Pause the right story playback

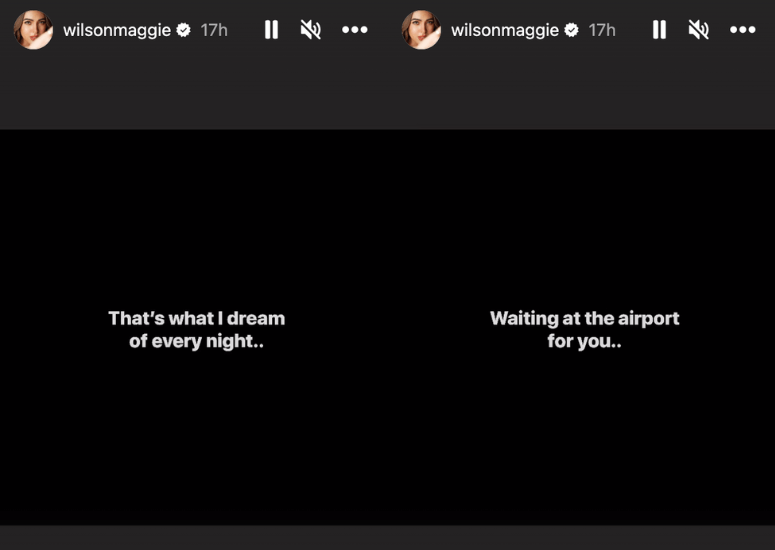(x=659, y=30)
